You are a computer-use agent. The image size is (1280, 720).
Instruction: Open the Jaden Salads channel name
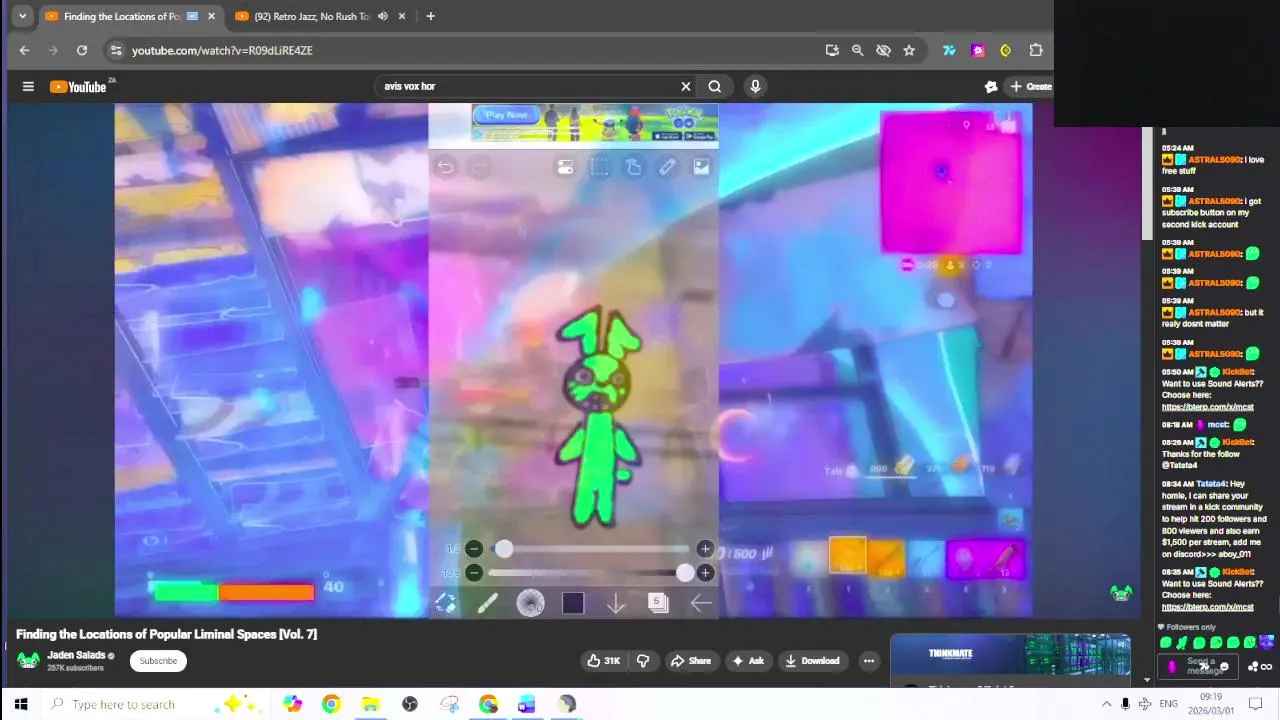(x=75, y=655)
